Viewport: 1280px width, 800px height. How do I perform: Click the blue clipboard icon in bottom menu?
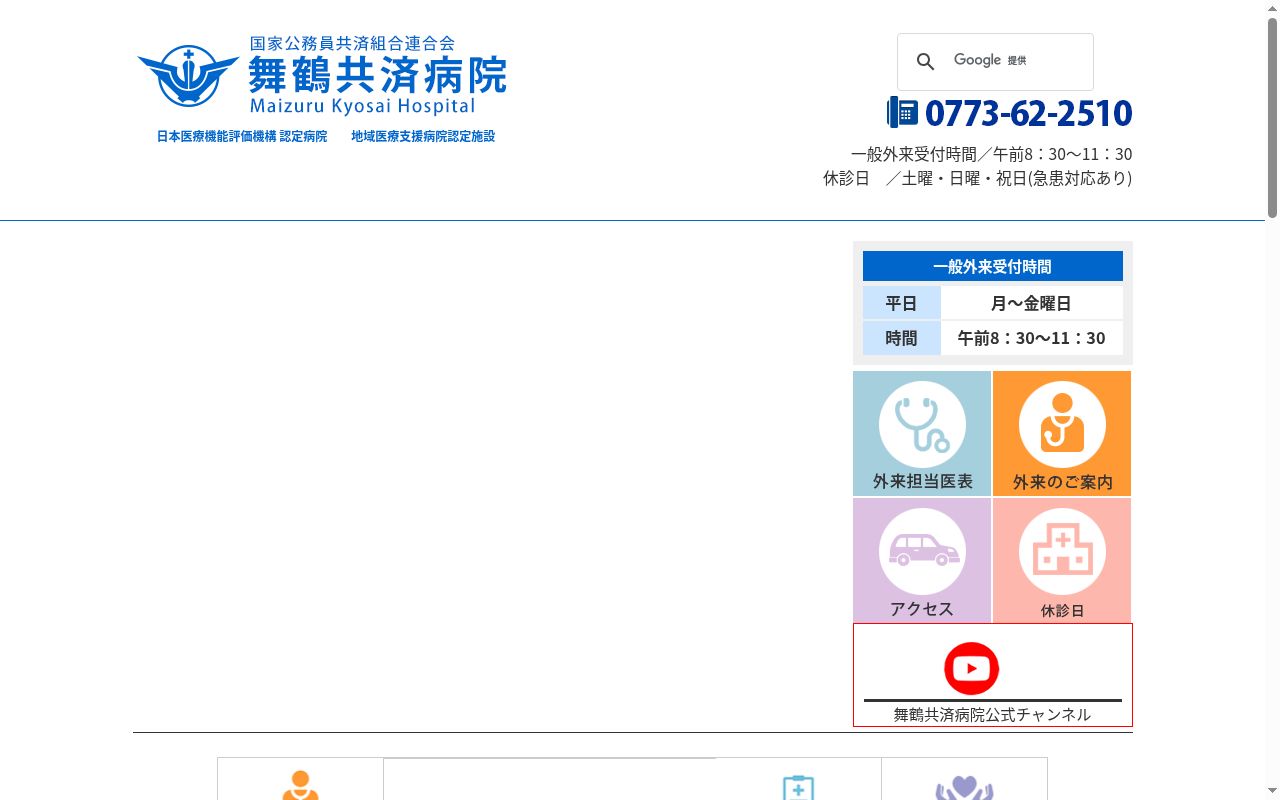point(798,787)
